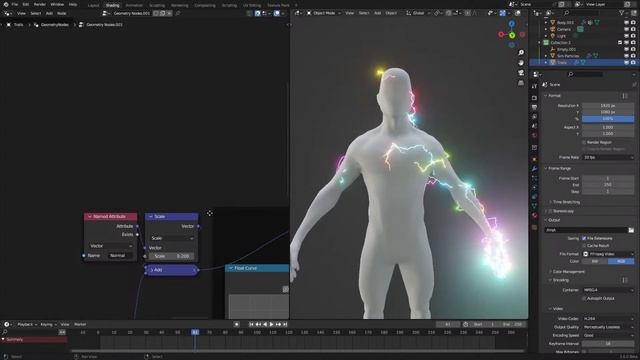Image resolution: width=640 pixels, height=360 pixels.
Task: Open the Material properties tab icon
Action: (534, 215)
